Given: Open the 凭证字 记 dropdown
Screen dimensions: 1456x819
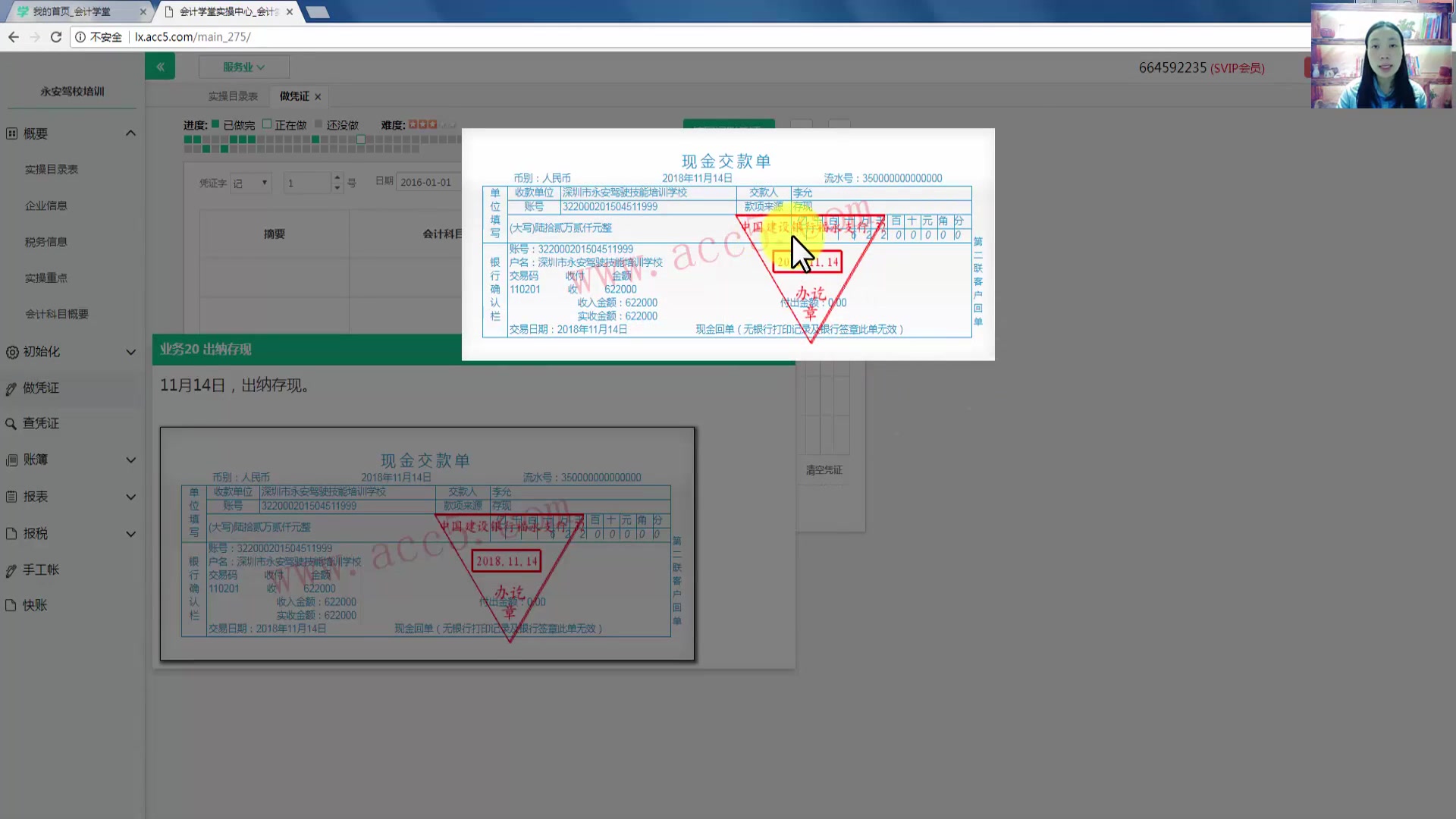Looking at the screenshot, I should [x=251, y=183].
